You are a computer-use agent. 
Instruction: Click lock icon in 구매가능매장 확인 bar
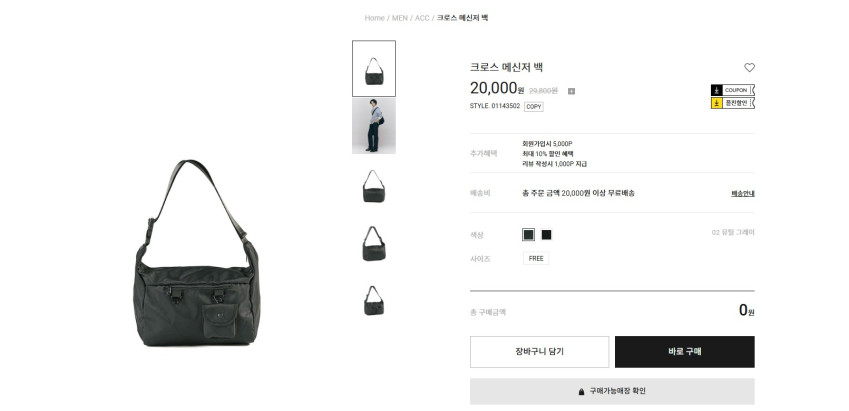pyautogui.click(x=581, y=392)
